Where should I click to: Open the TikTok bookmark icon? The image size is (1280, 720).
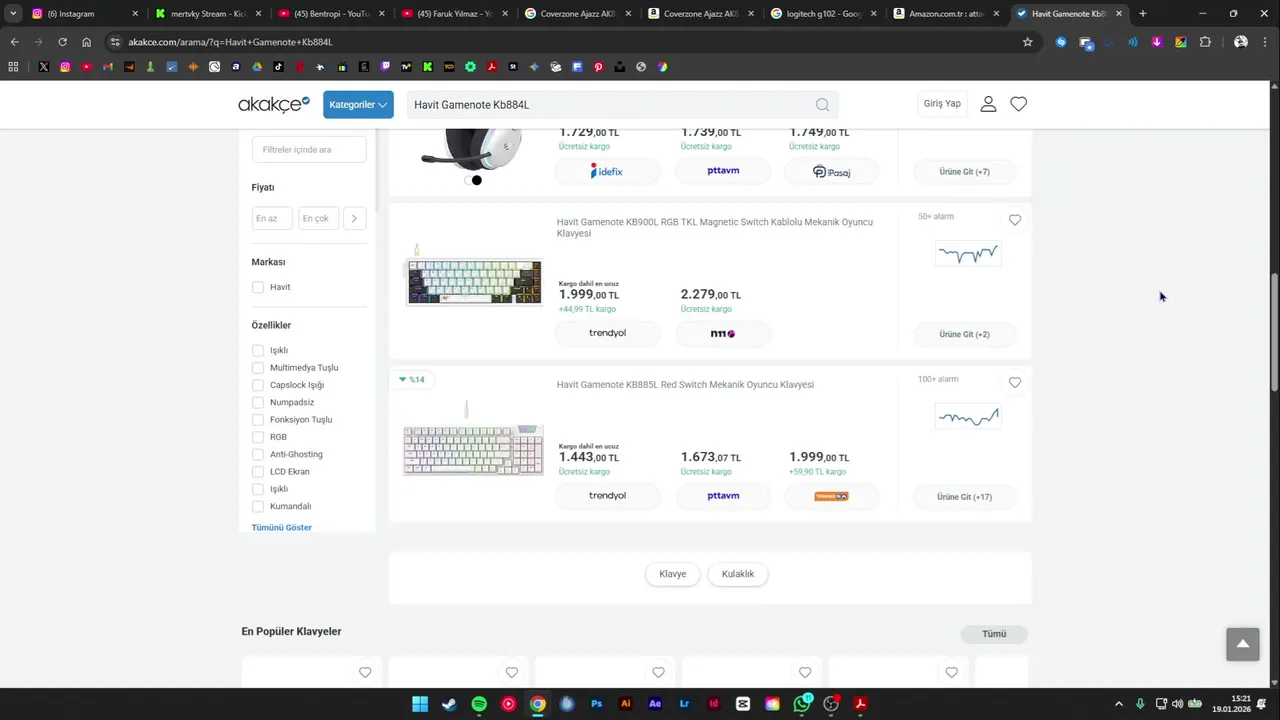click(x=278, y=67)
